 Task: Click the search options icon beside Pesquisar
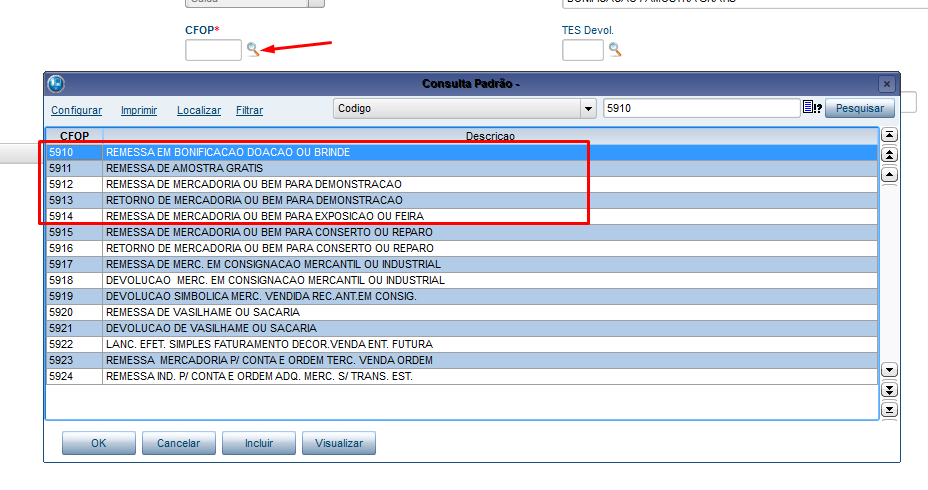point(812,108)
